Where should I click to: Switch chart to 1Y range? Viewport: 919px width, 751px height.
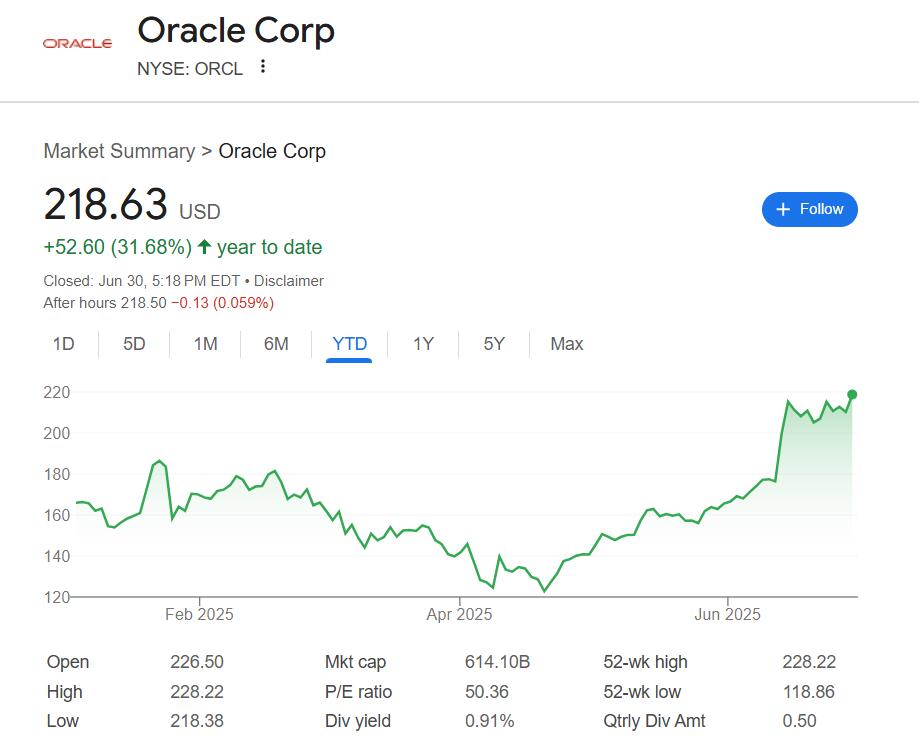423,344
